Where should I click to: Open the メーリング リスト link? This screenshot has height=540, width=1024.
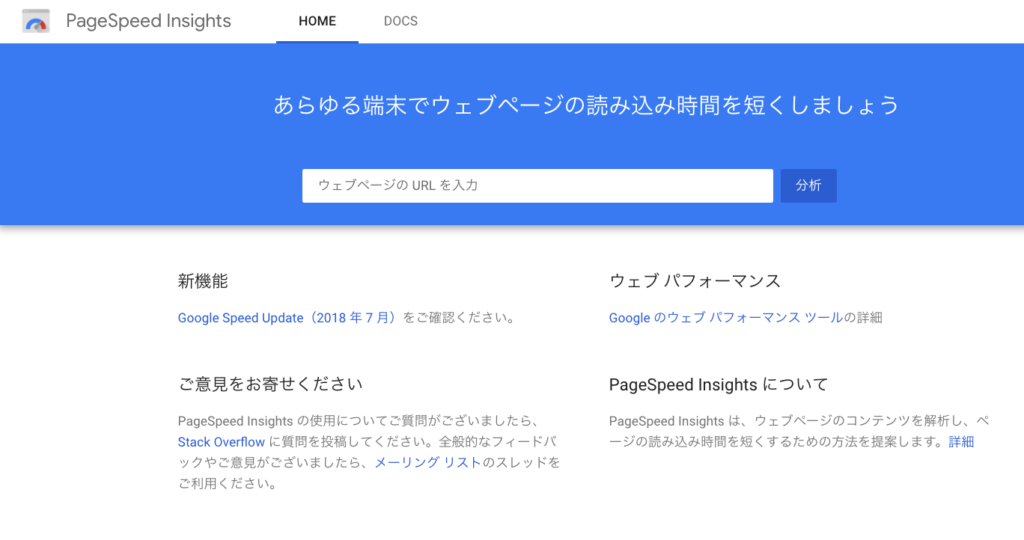click(x=428, y=462)
